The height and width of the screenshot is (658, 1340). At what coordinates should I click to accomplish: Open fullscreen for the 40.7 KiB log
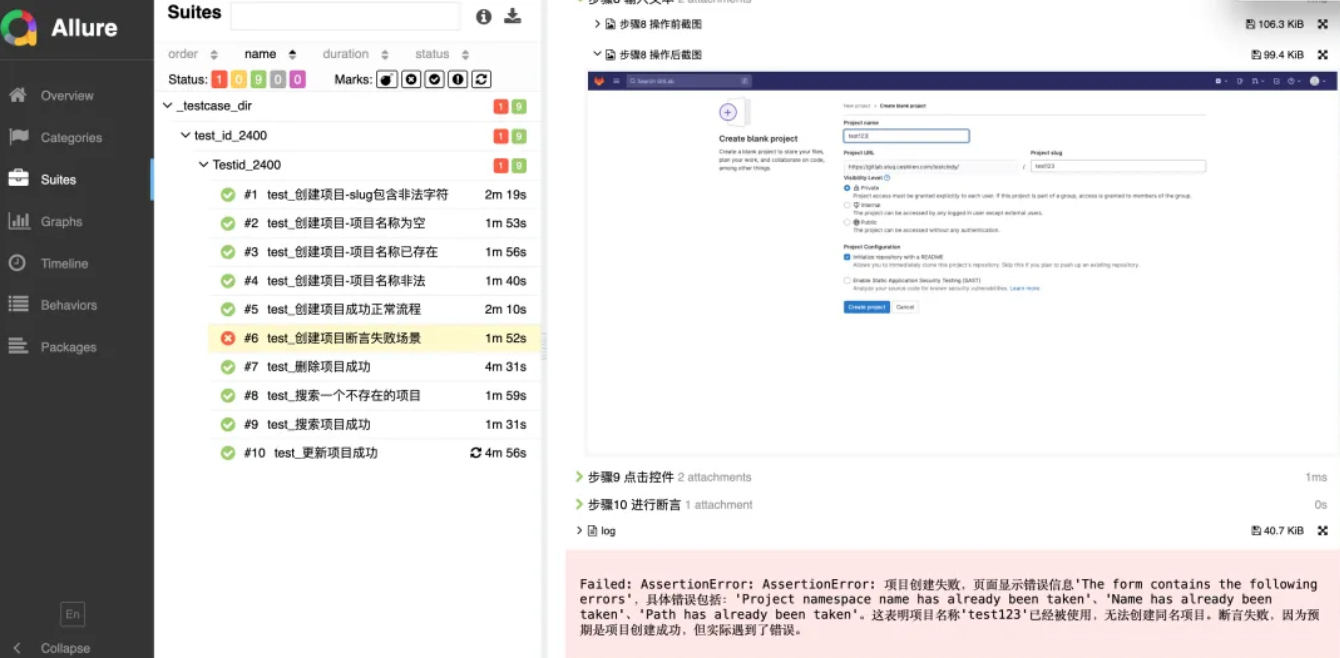(x=1322, y=531)
